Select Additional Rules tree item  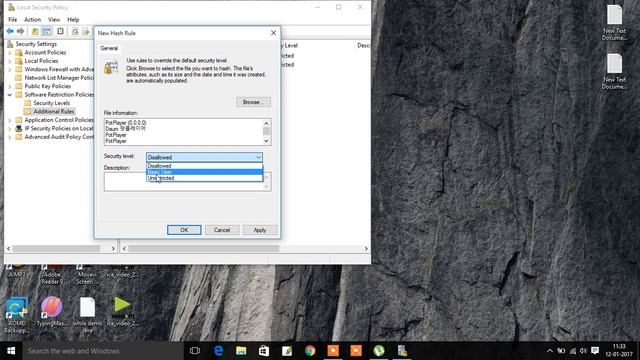pos(53,111)
